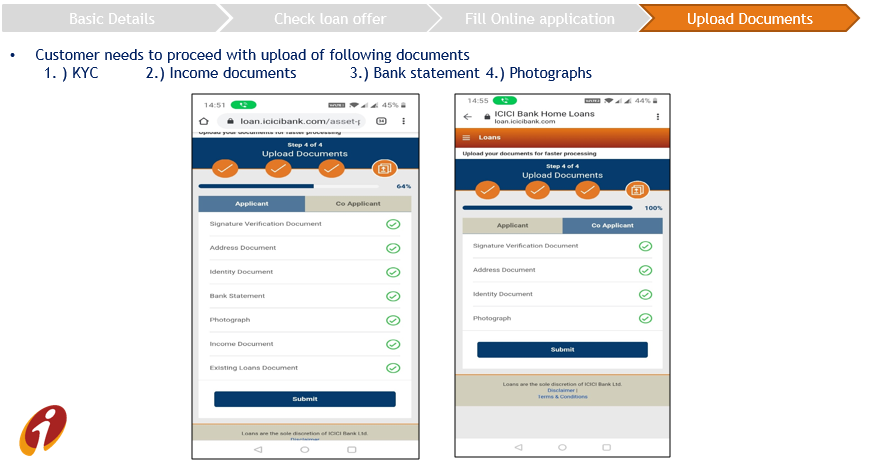Click green check beside Bank Statement
The width and height of the screenshot is (870, 468).
tap(393, 296)
